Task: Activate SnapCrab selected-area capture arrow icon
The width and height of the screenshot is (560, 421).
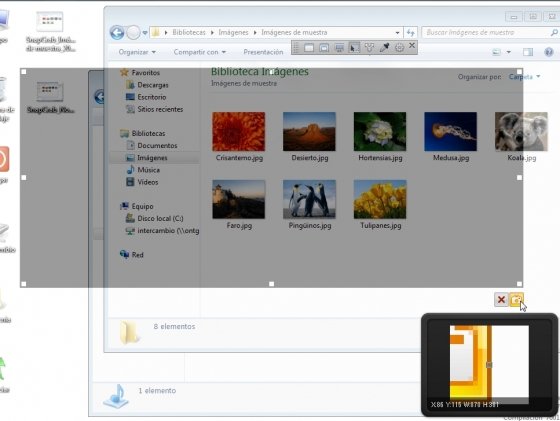Action: click(x=354, y=47)
